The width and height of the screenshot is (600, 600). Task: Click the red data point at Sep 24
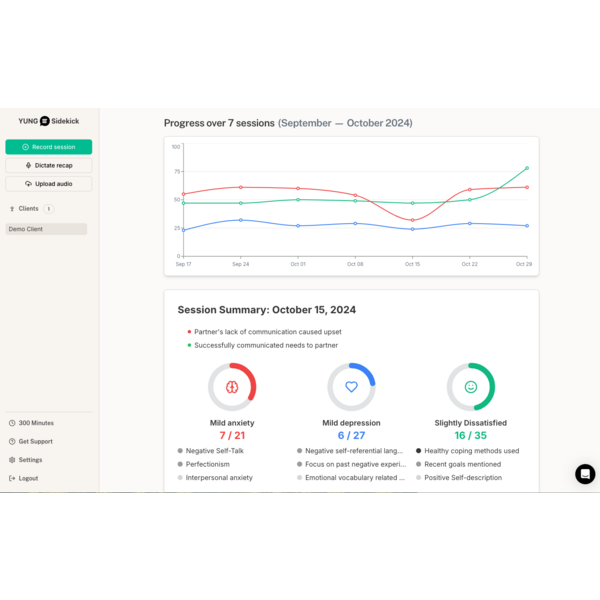click(x=241, y=187)
